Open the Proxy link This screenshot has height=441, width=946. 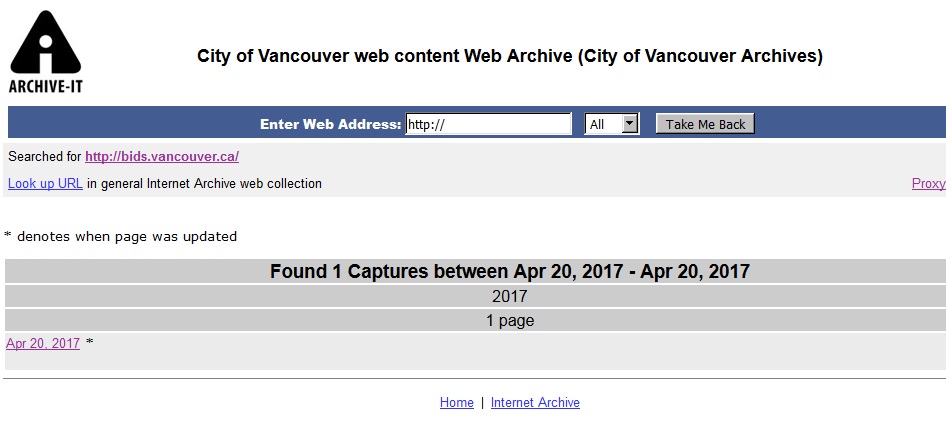pyautogui.click(x=929, y=183)
